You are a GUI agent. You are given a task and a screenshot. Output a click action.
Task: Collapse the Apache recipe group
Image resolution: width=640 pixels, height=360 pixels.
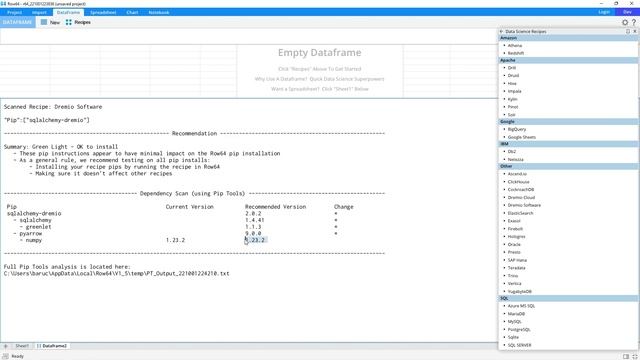pyautogui.click(x=568, y=60)
